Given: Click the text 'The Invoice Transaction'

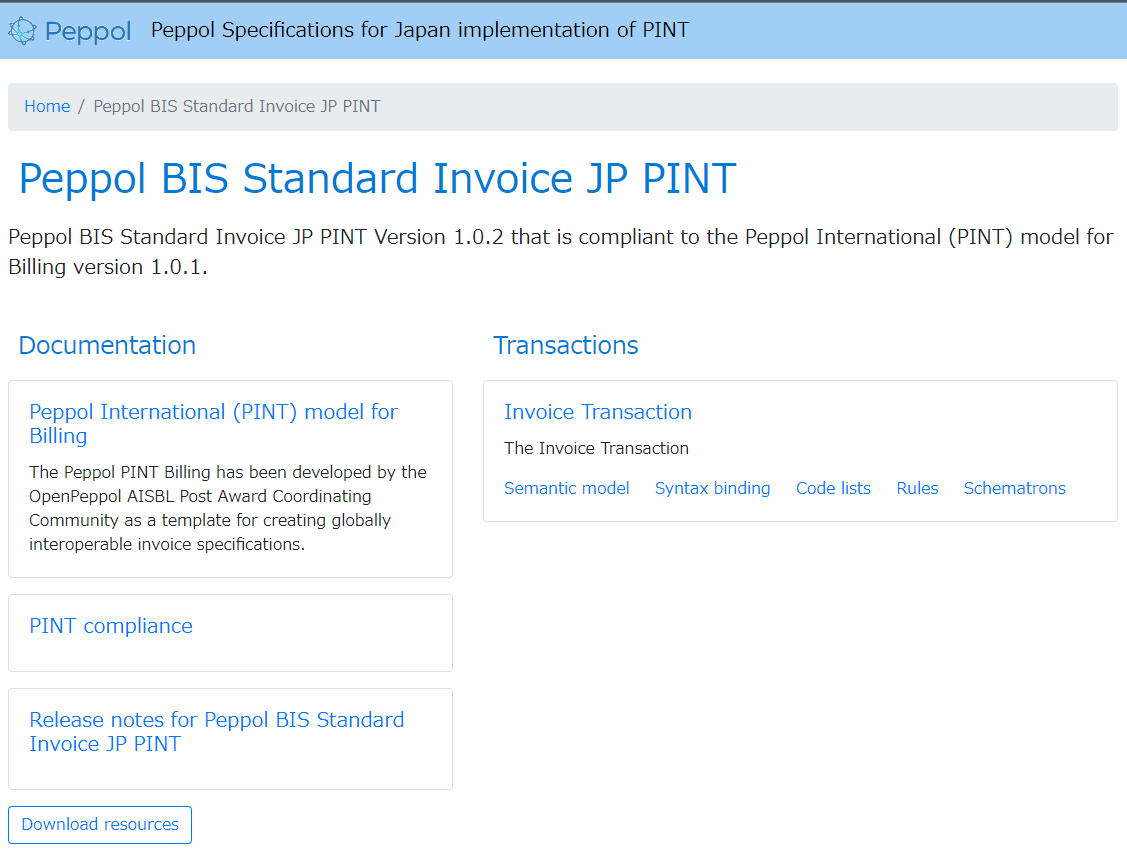Looking at the screenshot, I should point(597,449).
